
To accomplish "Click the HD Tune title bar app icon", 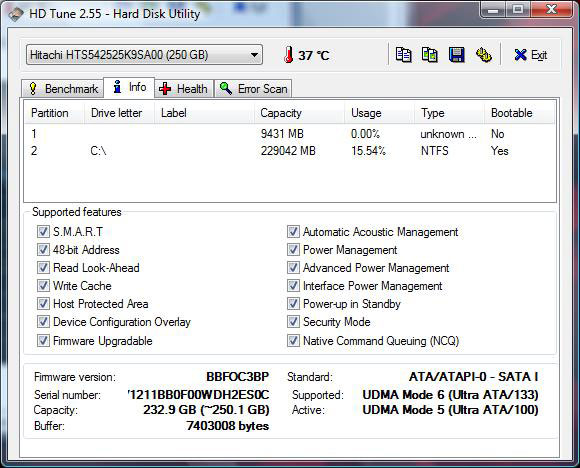I will (16, 14).
